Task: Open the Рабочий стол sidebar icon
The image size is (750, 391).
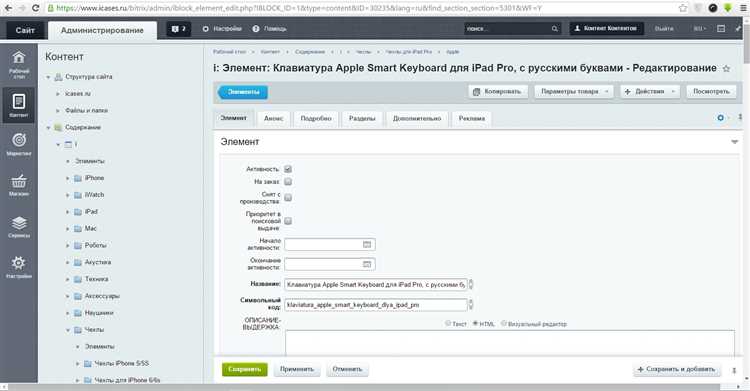Action: tap(19, 64)
